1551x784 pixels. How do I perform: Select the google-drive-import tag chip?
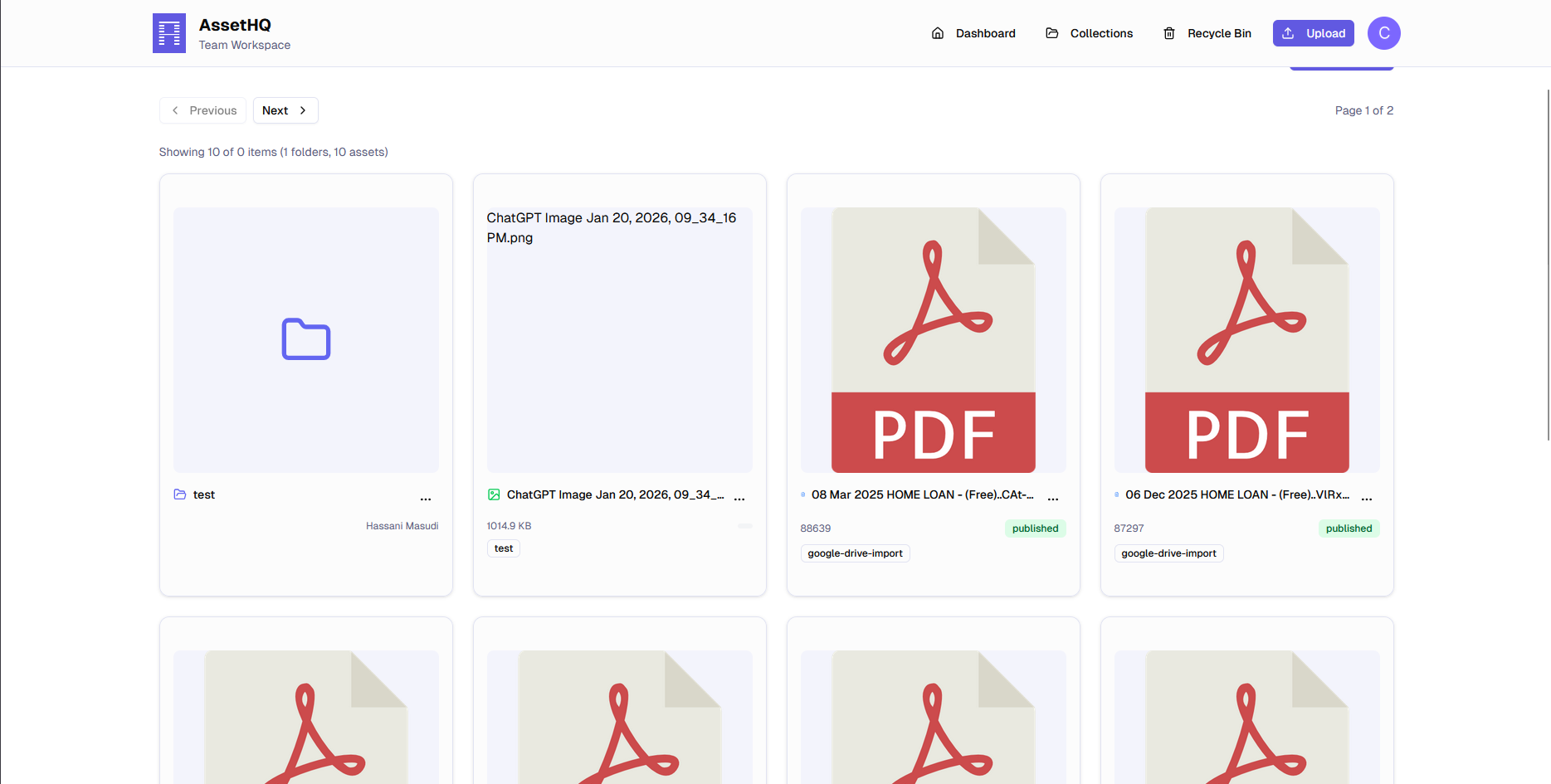(x=855, y=553)
